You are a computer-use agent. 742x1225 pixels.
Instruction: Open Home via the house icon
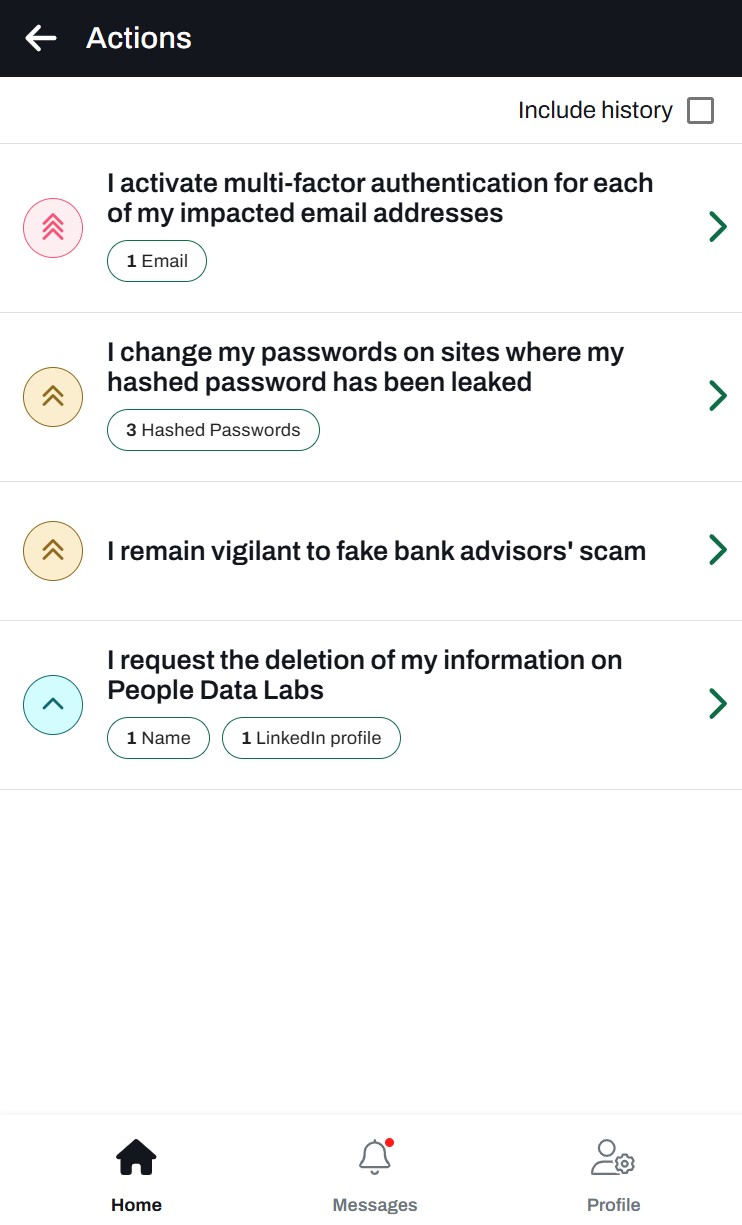136,1158
